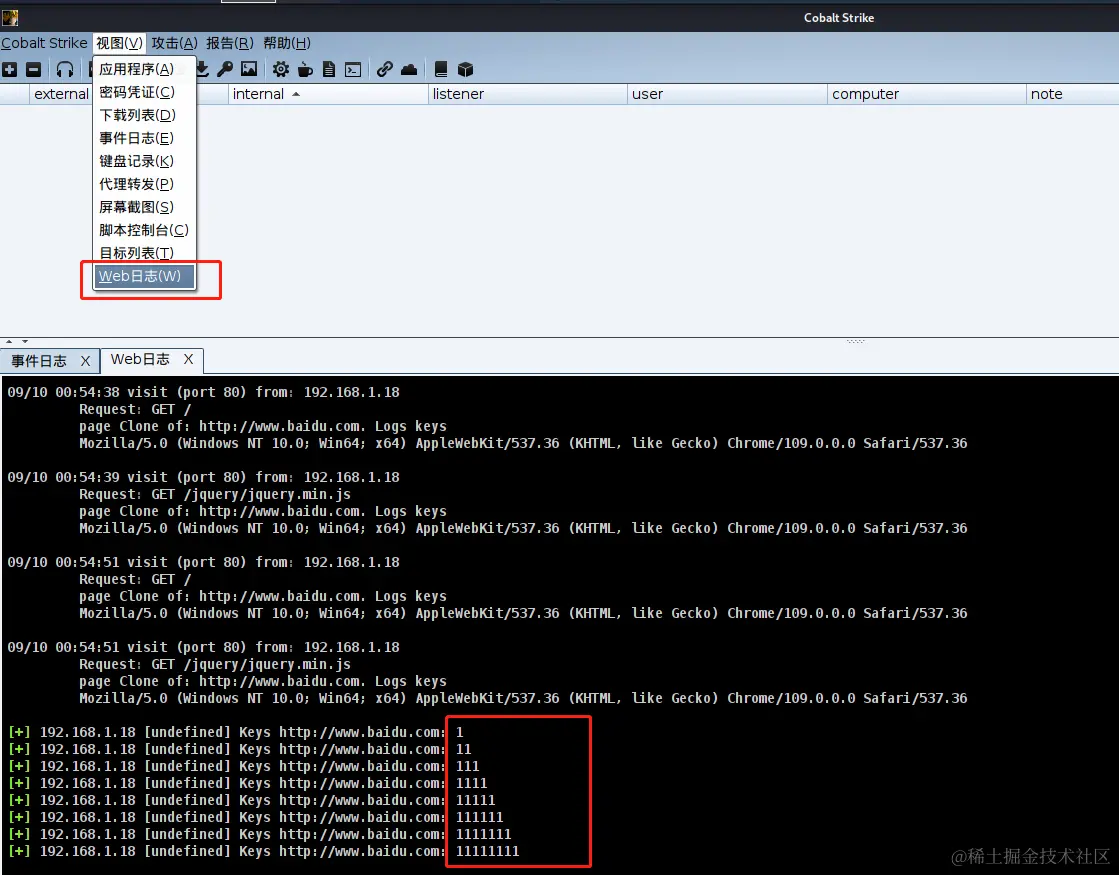Viewport: 1119px width, 875px height.
Task: Click the chain link host file icon
Action: pyautogui.click(x=385, y=69)
